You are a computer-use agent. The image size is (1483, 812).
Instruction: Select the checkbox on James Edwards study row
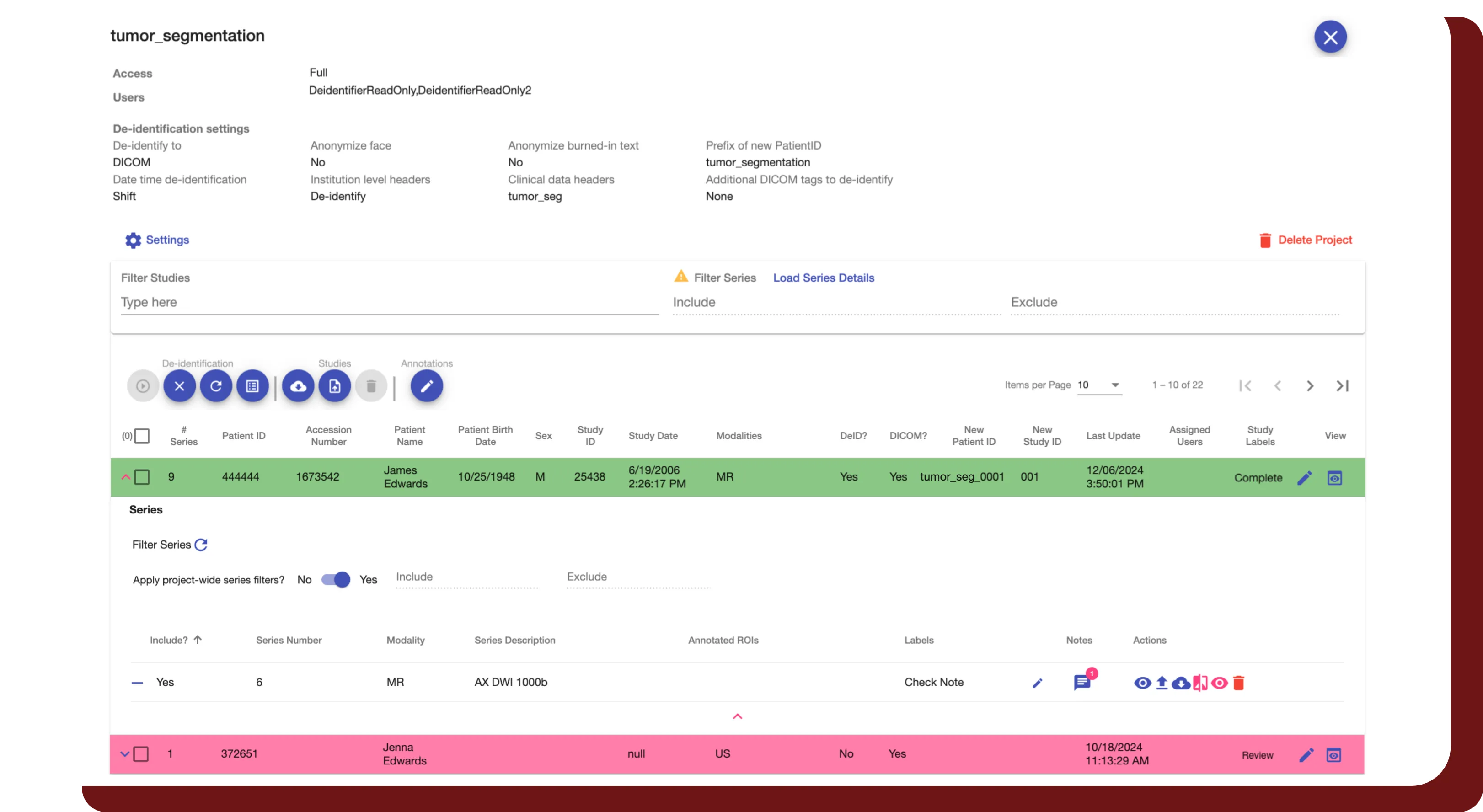point(142,476)
